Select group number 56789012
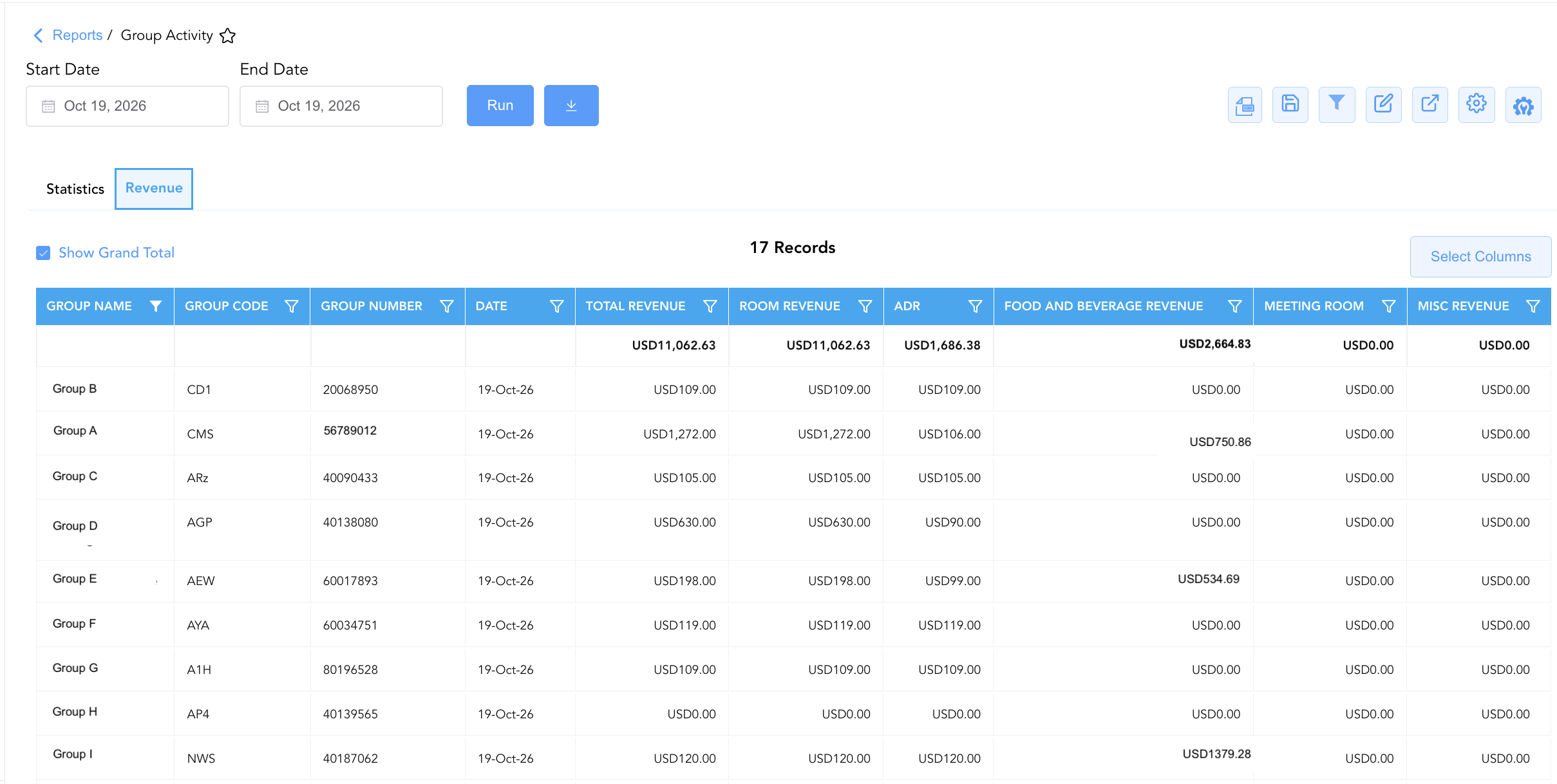 coord(350,431)
